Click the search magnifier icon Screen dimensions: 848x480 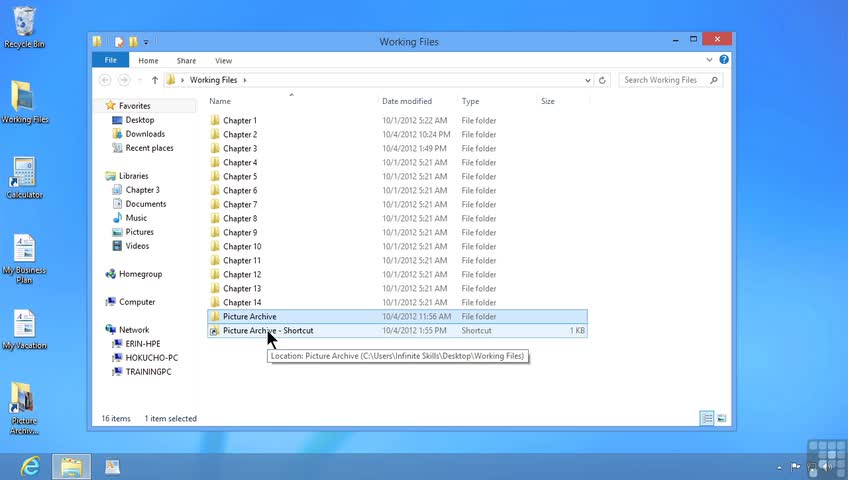714,80
